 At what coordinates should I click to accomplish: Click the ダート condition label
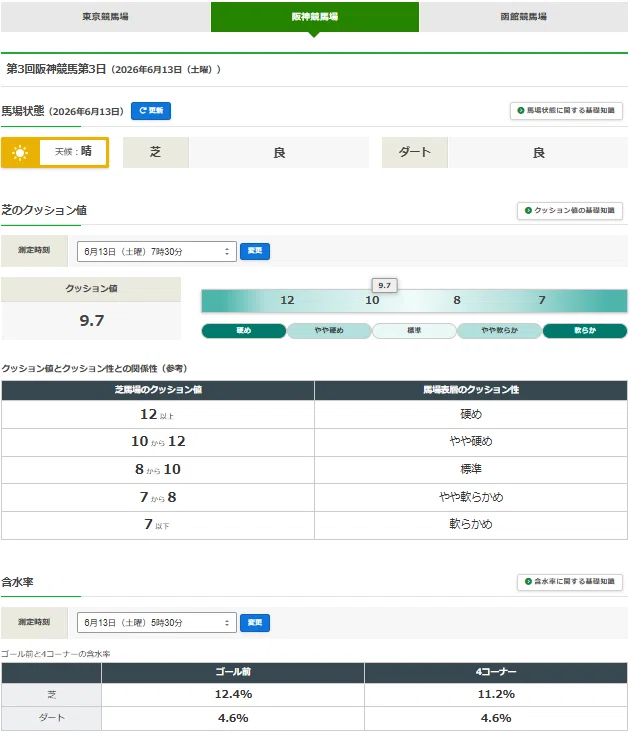pyautogui.click(x=415, y=152)
